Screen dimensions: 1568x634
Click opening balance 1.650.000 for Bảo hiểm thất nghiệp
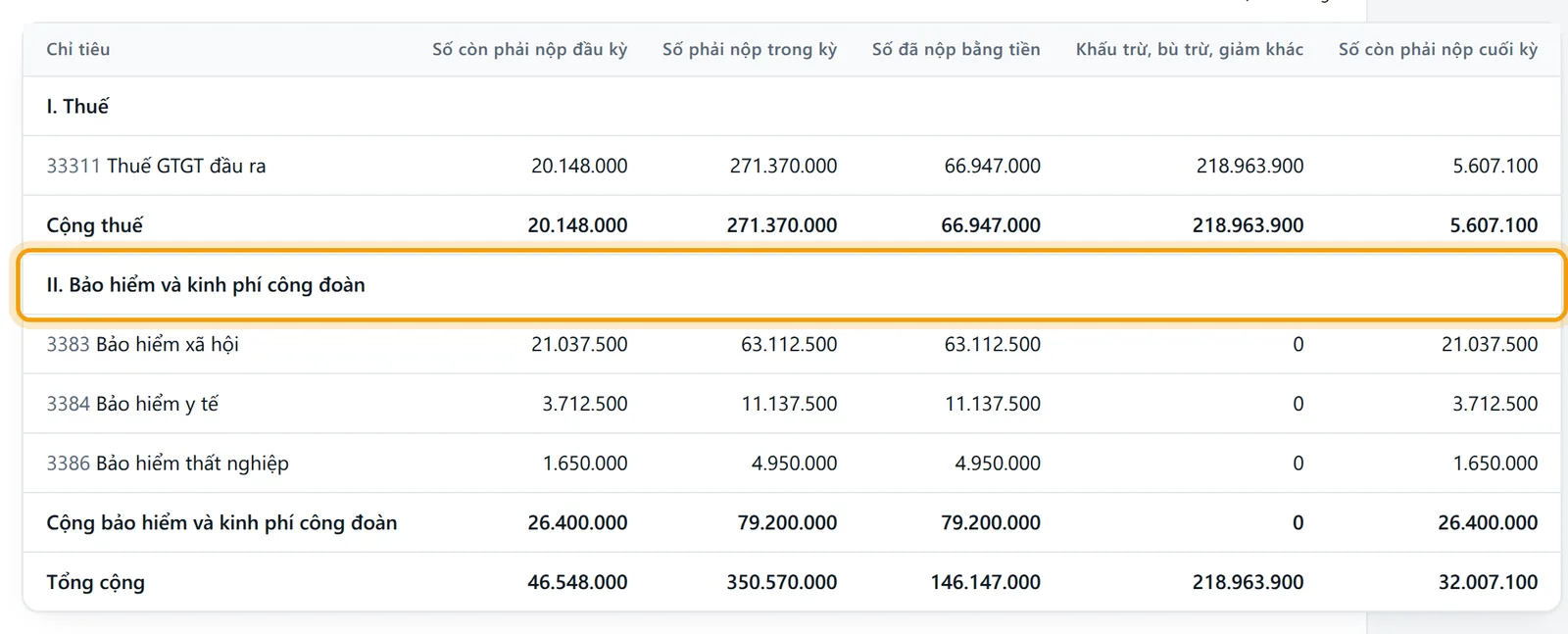pos(585,463)
